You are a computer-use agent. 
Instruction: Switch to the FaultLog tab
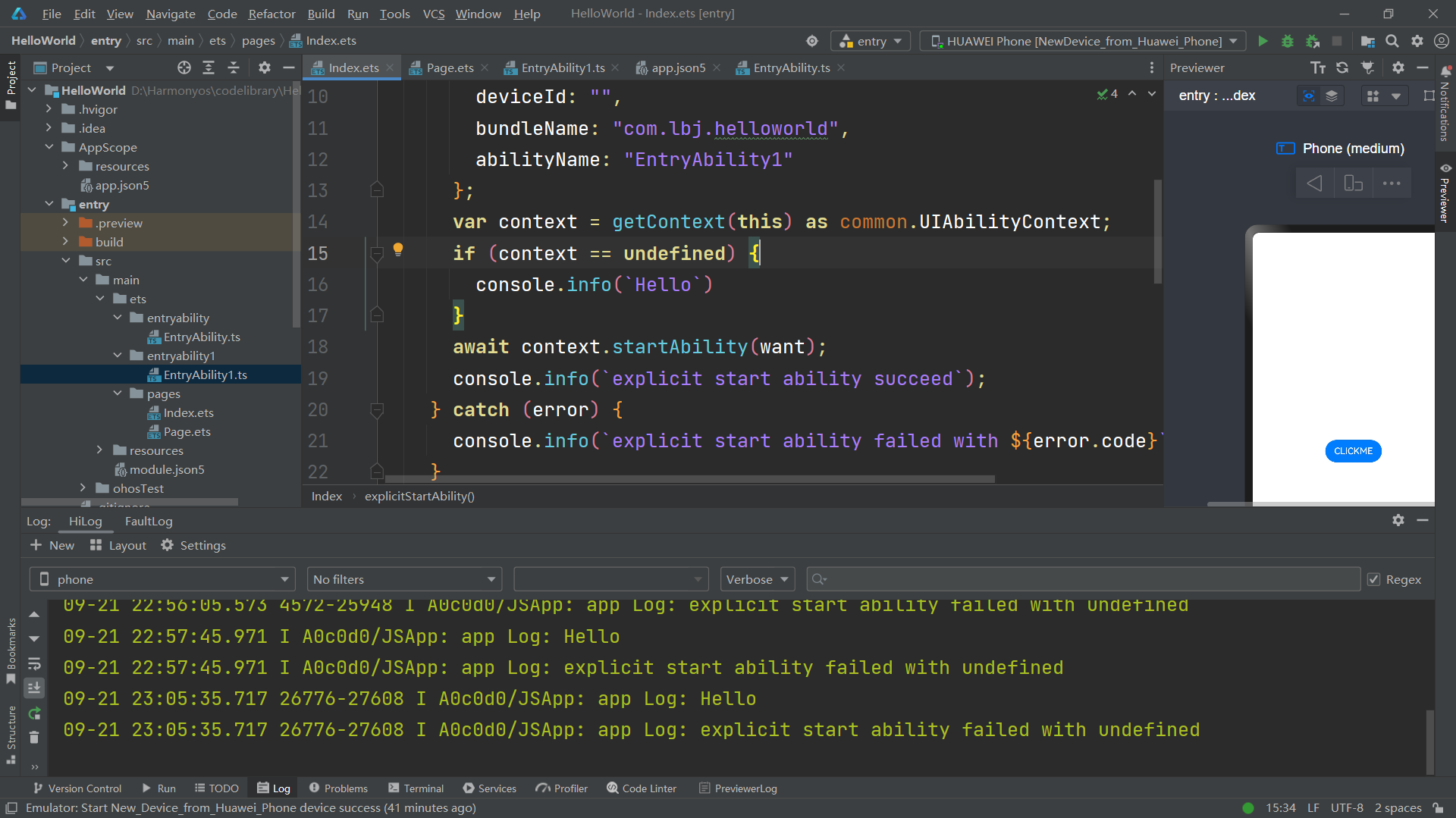[x=149, y=522]
